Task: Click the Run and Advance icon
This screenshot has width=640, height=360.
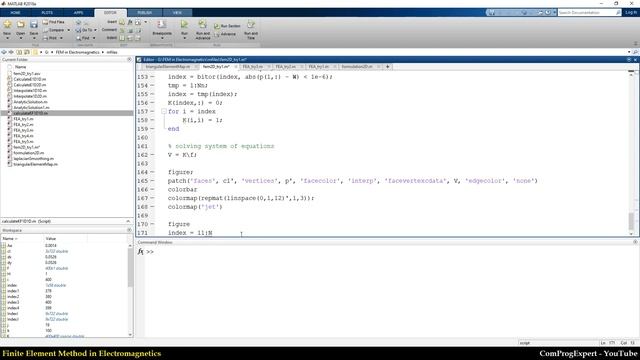Action: click(x=202, y=24)
